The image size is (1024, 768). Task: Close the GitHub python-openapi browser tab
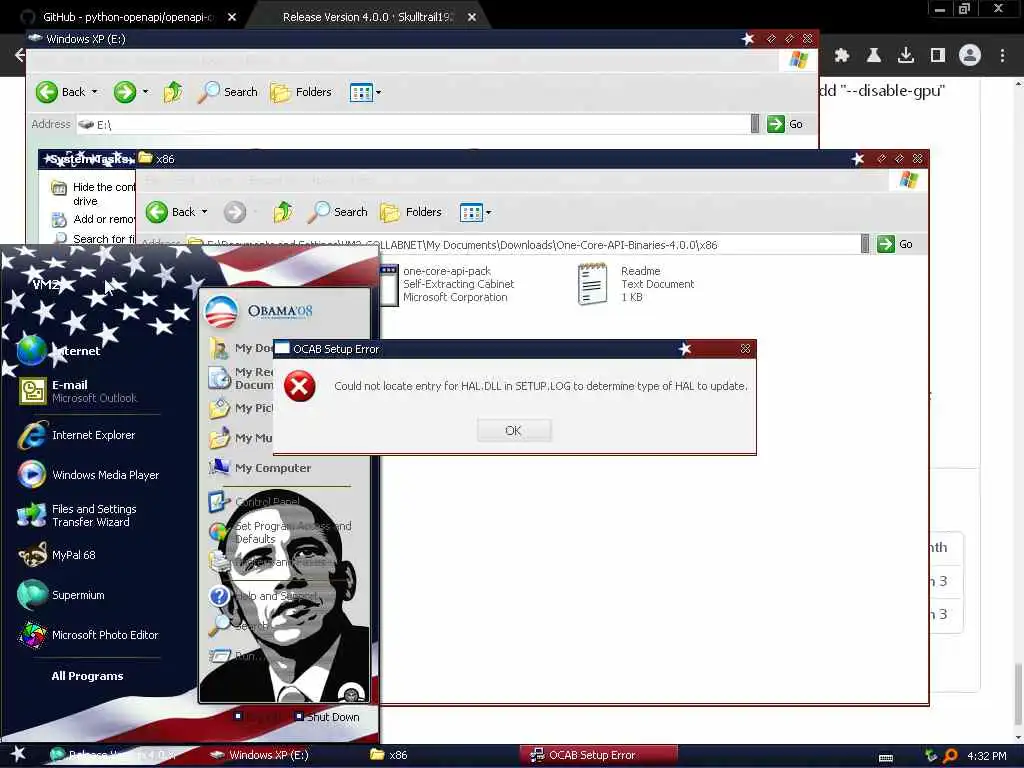(x=232, y=18)
